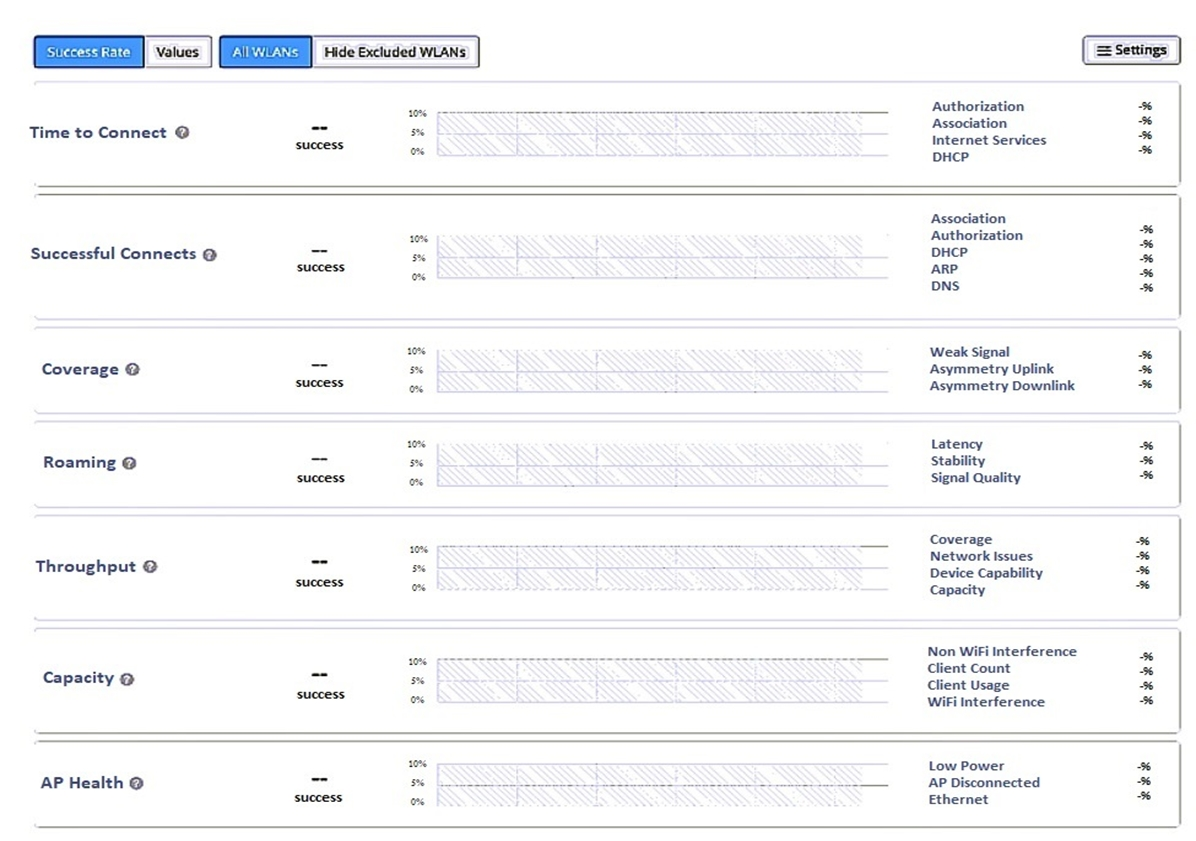Choose Hide Excluded WLANs

coord(395,52)
